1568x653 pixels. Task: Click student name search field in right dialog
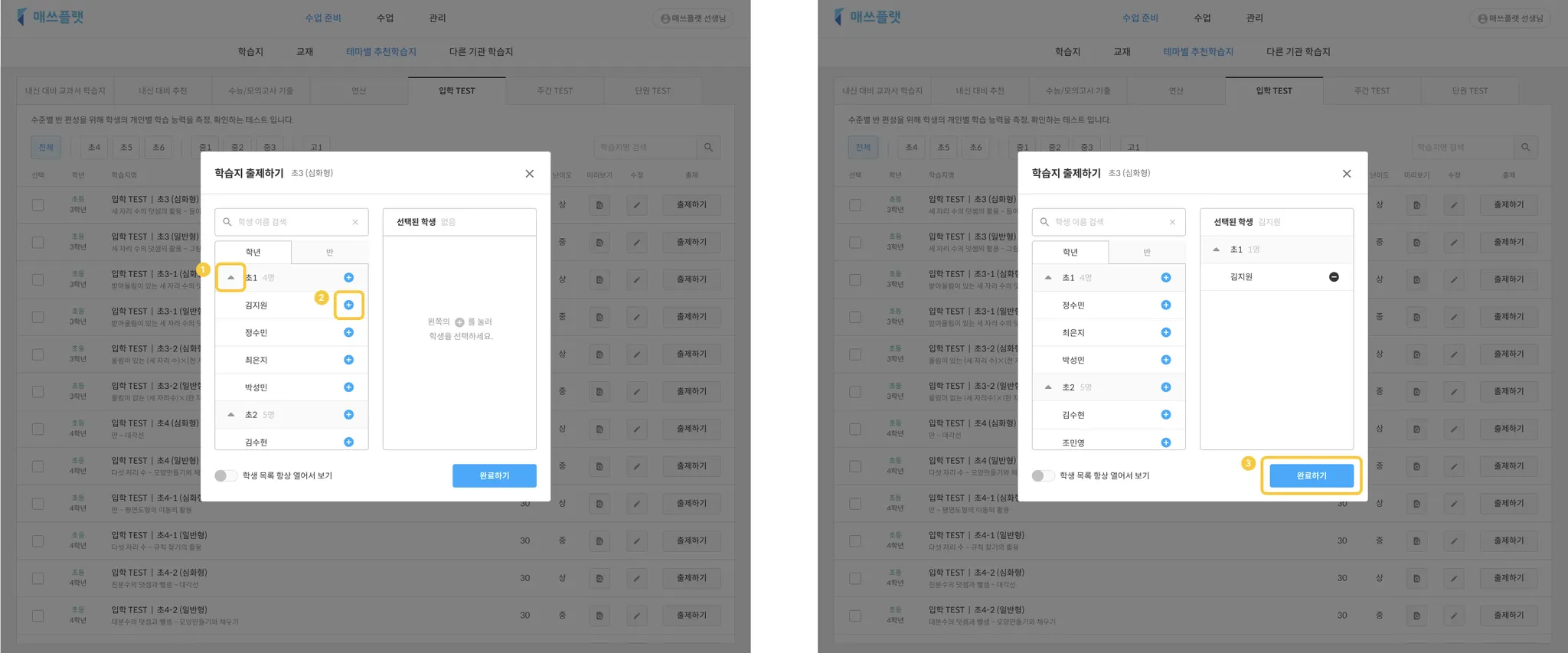(1108, 222)
